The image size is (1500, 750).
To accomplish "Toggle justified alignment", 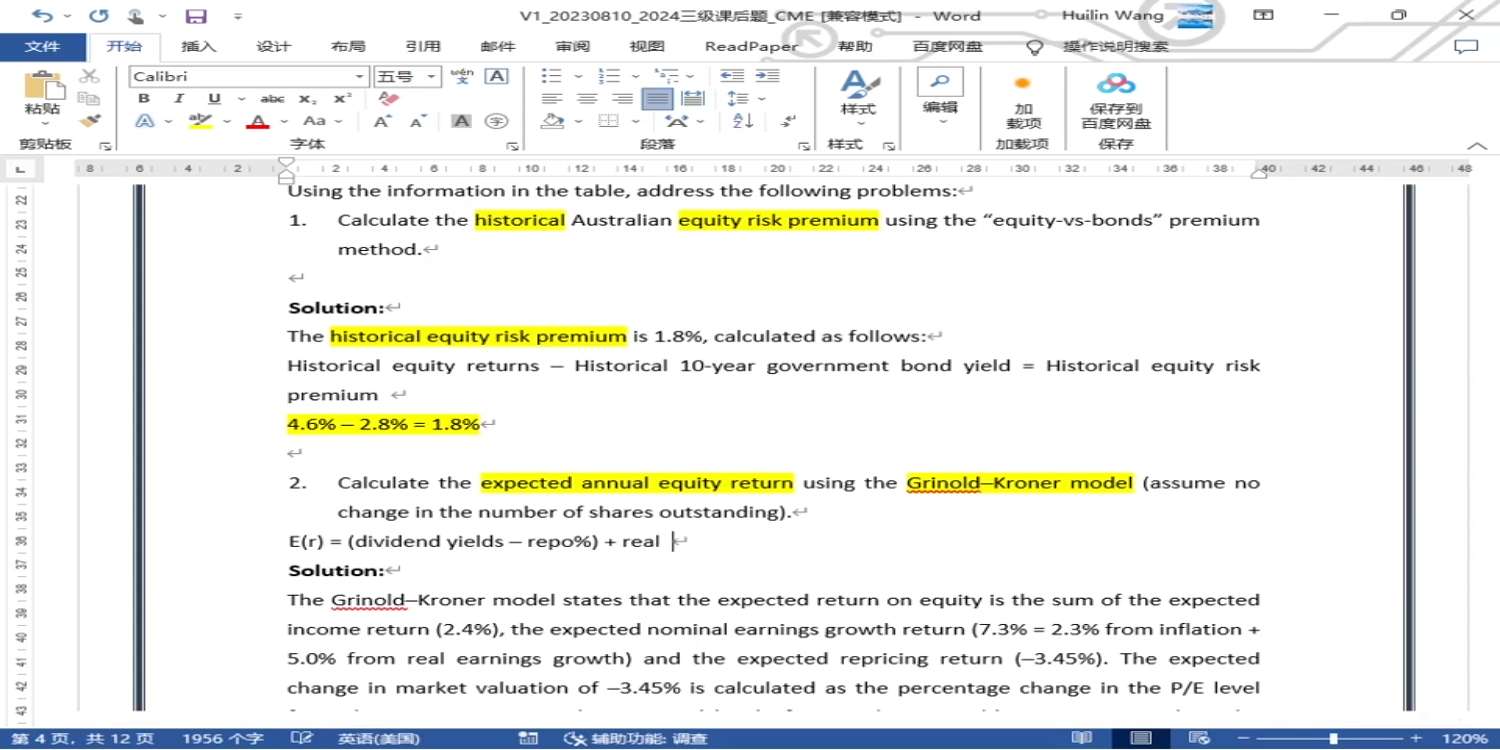I will click(657, 98).
